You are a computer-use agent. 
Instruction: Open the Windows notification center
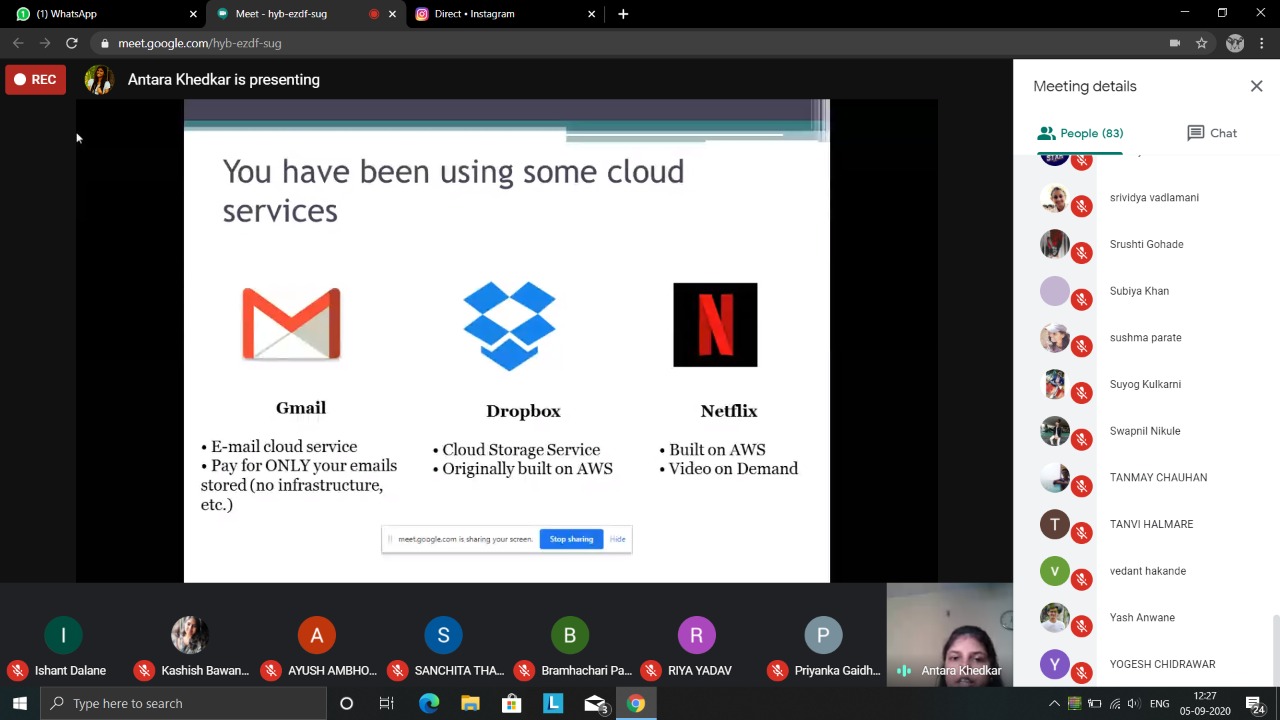[1254, 703]
